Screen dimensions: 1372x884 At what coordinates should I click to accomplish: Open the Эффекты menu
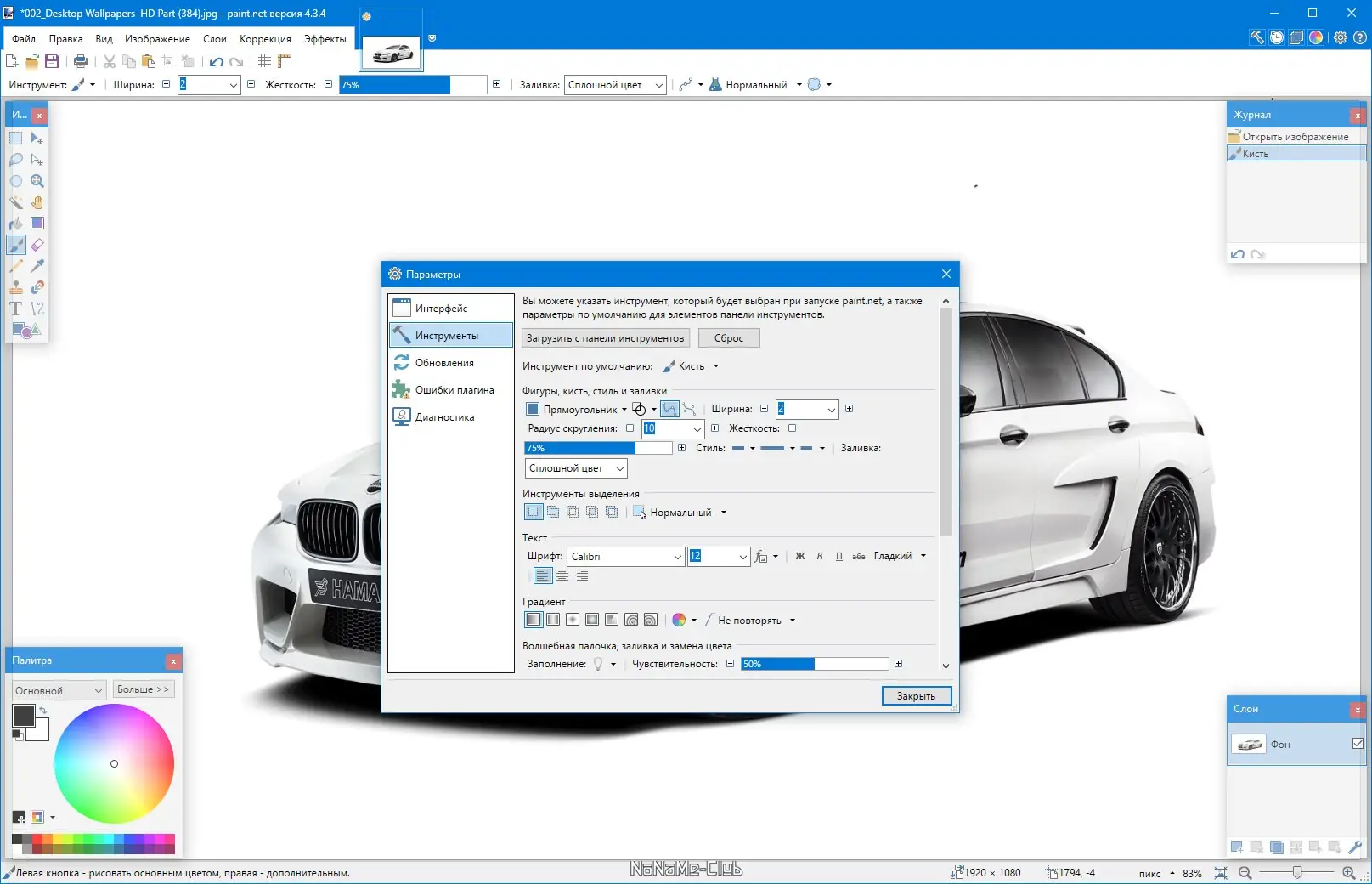[325, 39]
